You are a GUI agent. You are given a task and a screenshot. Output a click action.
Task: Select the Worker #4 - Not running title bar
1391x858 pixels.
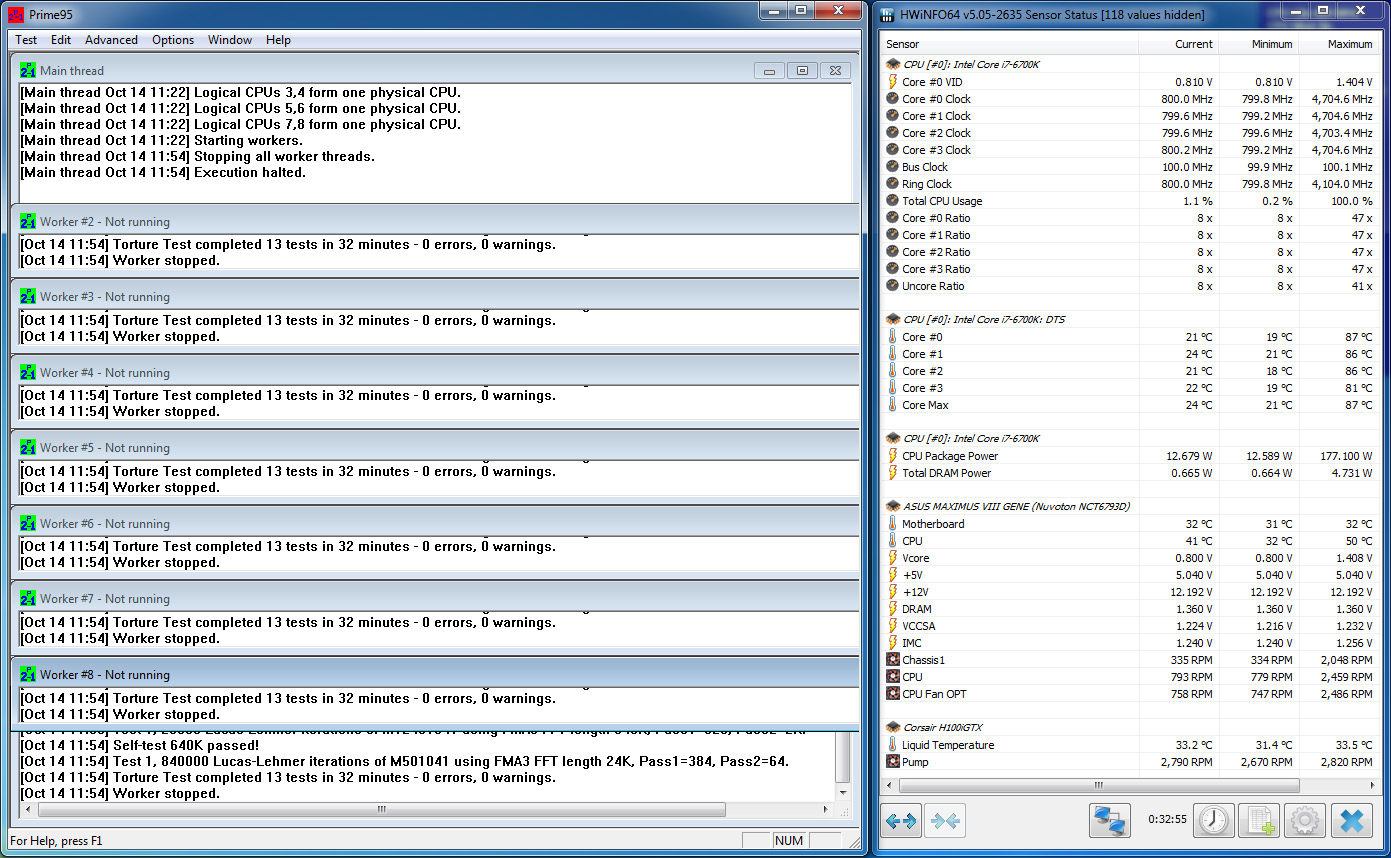pos(435,372)
